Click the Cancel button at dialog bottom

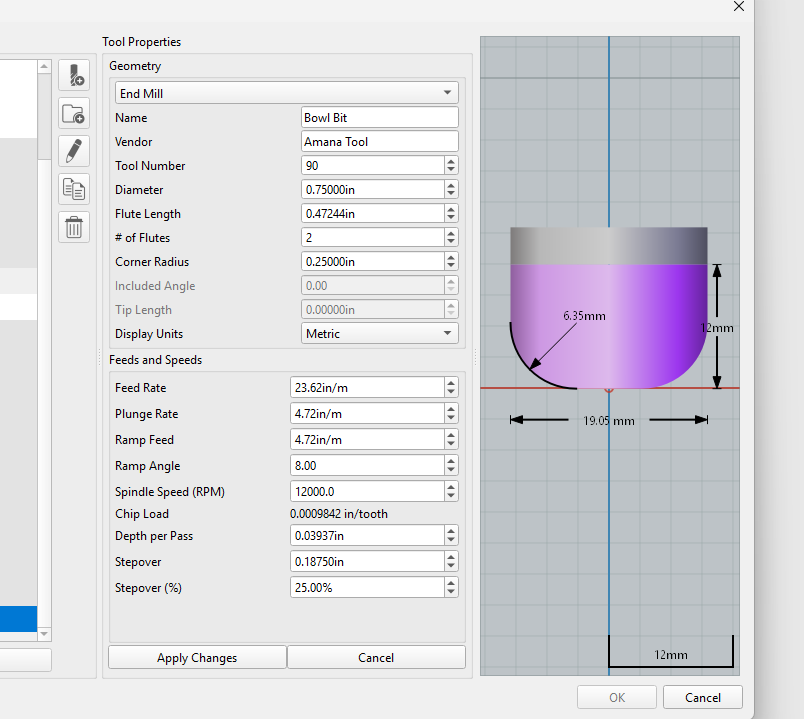pyautogui.click(x=703, y=697)
